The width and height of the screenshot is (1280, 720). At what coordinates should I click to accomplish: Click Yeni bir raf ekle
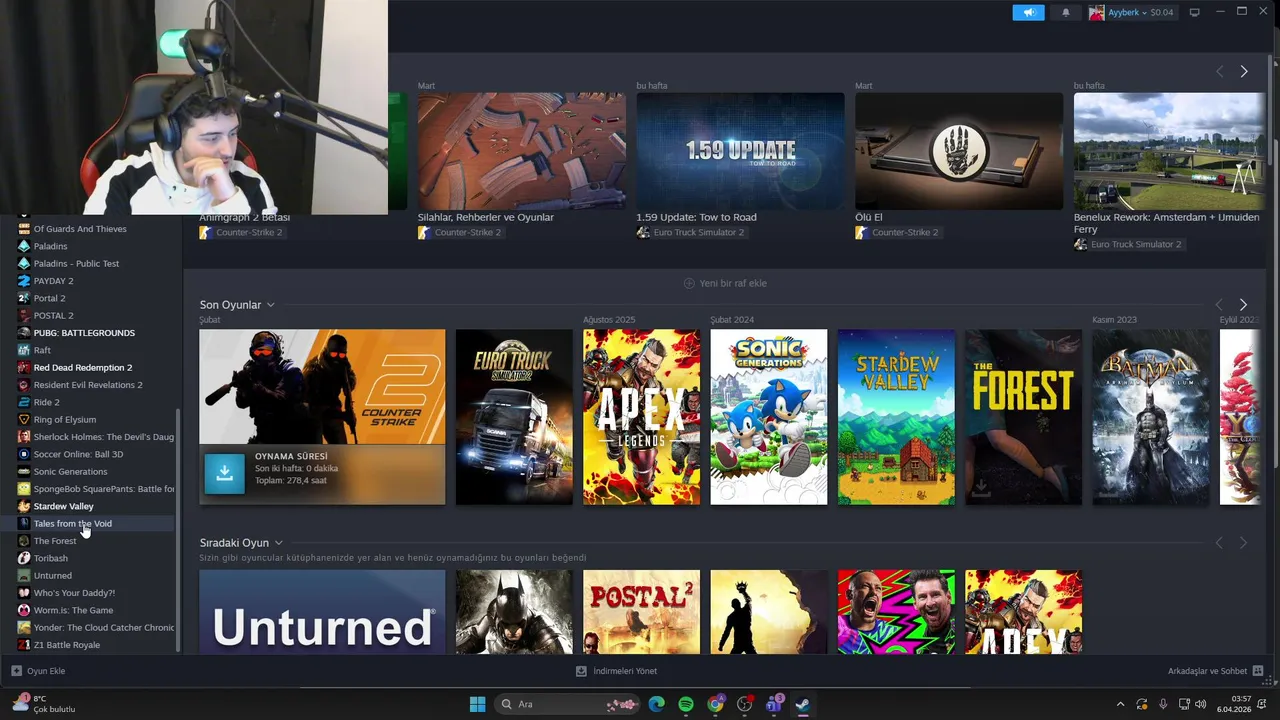(x=733, y=283)
